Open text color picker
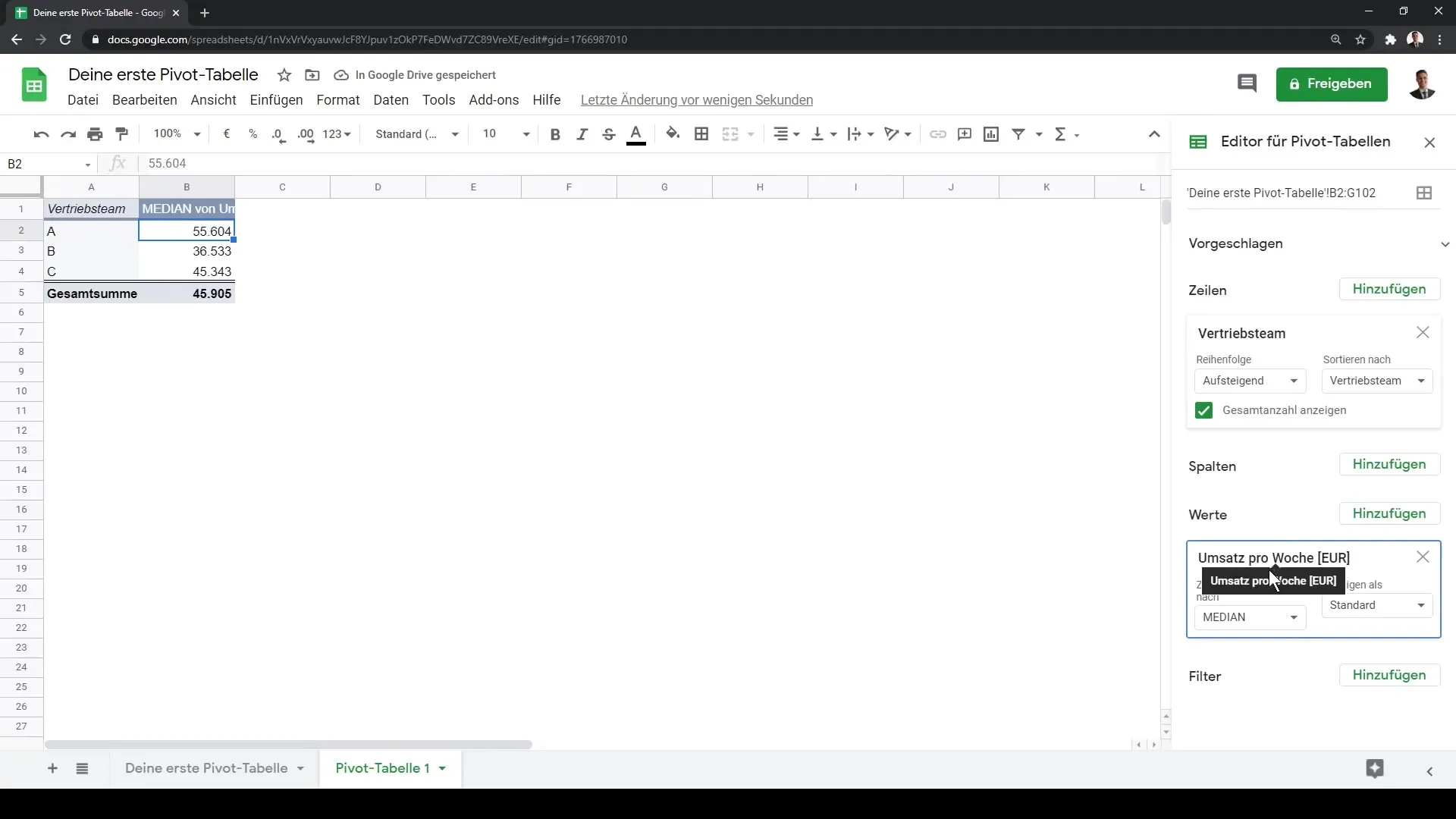1456x819 pixels. pos(636,134)
